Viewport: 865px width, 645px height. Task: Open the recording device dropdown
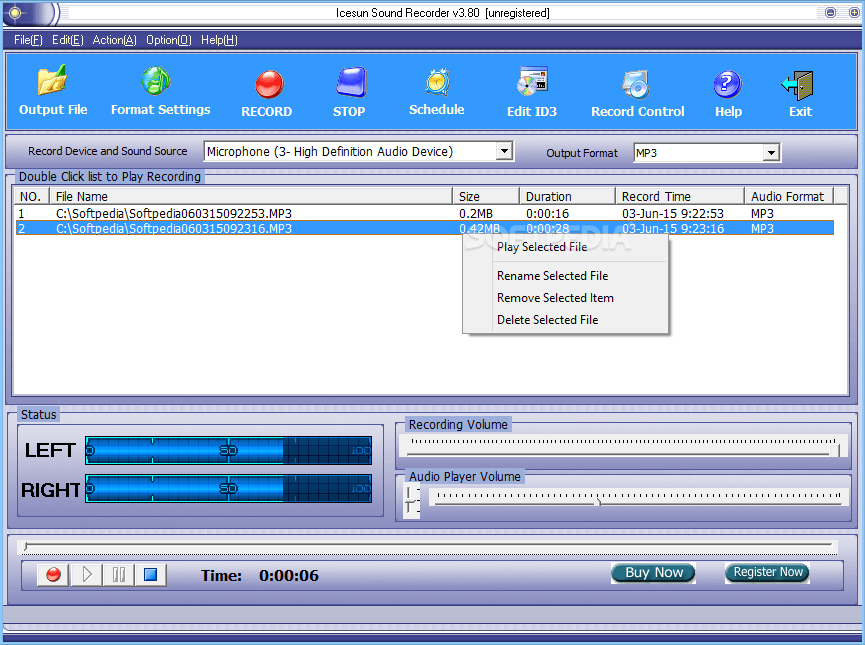point(505,151)
